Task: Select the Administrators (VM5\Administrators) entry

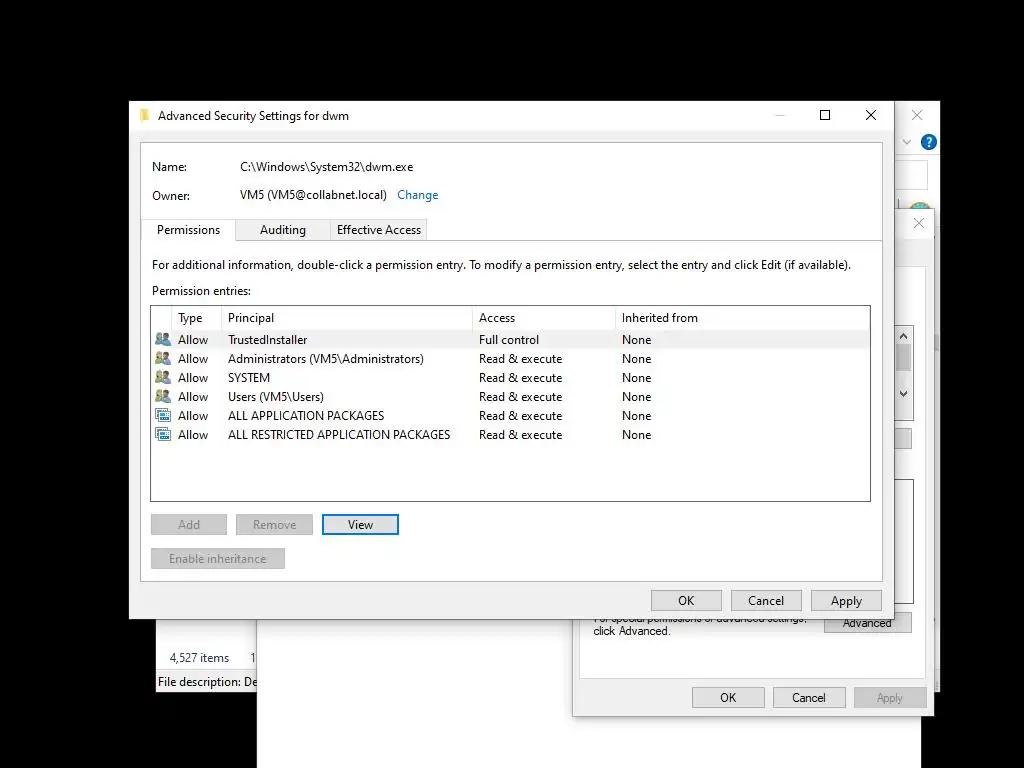Action: pos(510,359)
